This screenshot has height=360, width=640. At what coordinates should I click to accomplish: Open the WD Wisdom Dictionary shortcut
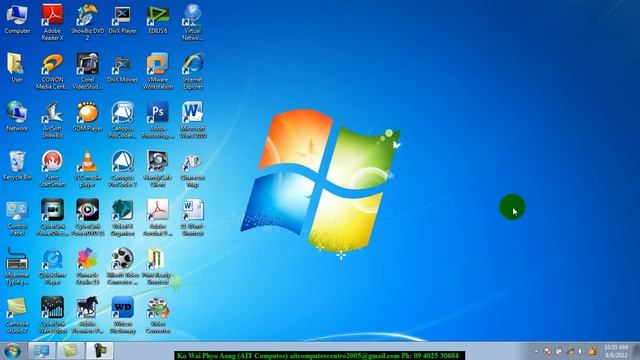click(x=122, y=315)
